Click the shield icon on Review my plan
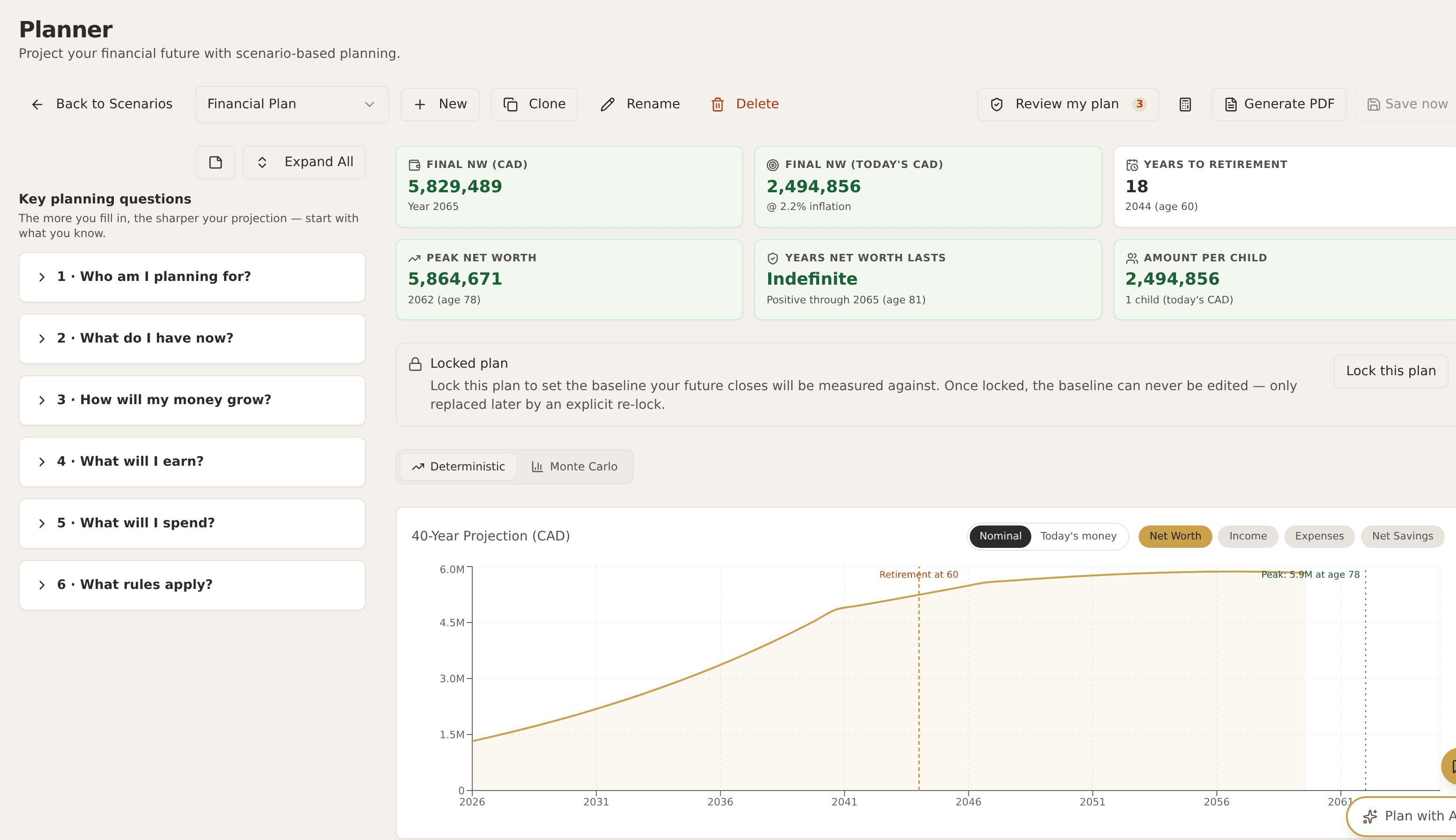 pyautogui.click(x=997, y=105)
